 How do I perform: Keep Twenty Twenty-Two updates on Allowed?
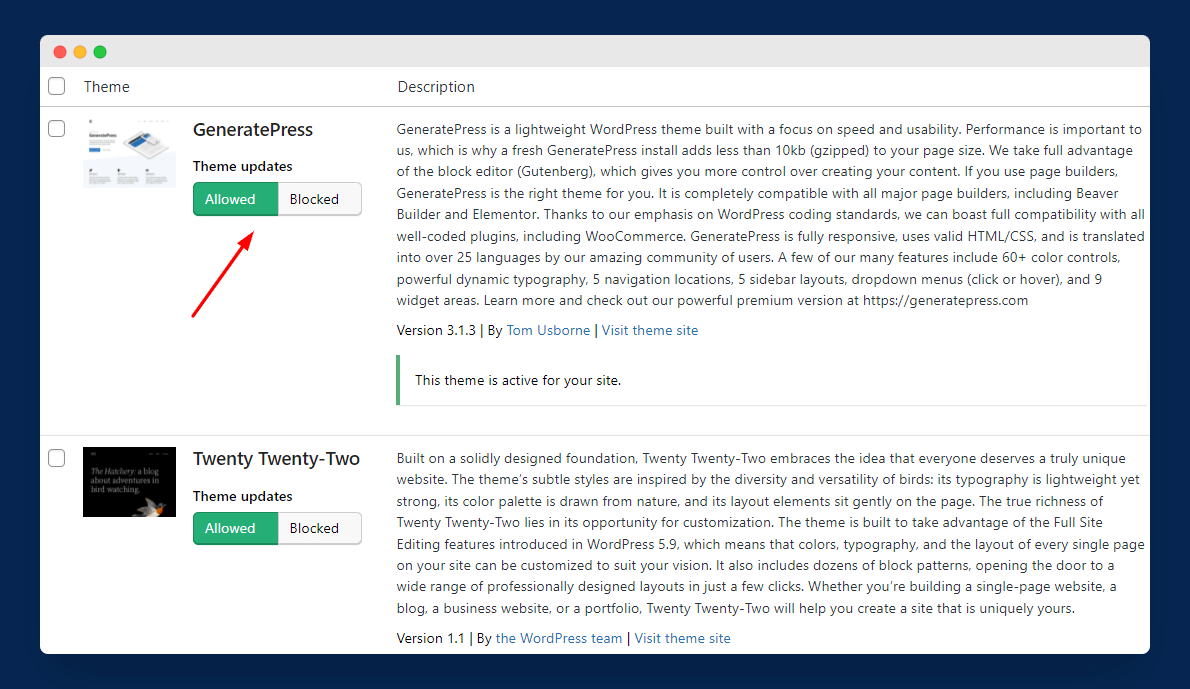point(235,528)
